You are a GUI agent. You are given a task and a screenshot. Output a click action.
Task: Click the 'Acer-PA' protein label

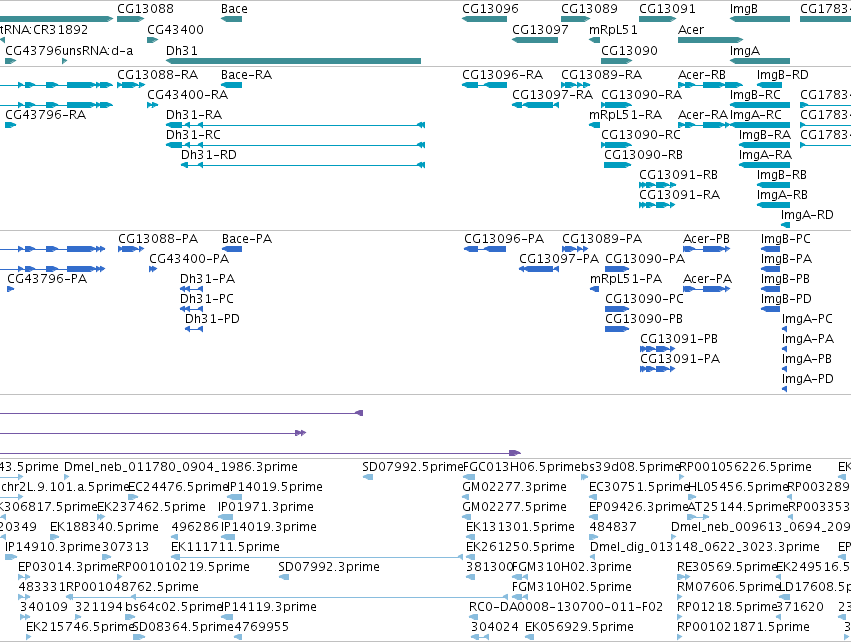708,279
